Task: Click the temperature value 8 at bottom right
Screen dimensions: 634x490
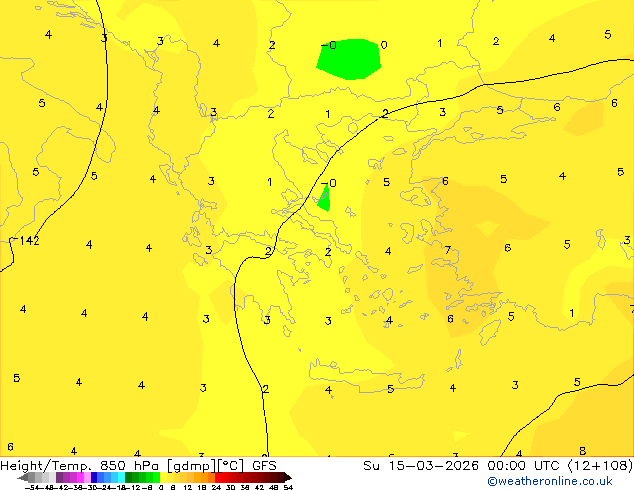Action: click(582, 451)
